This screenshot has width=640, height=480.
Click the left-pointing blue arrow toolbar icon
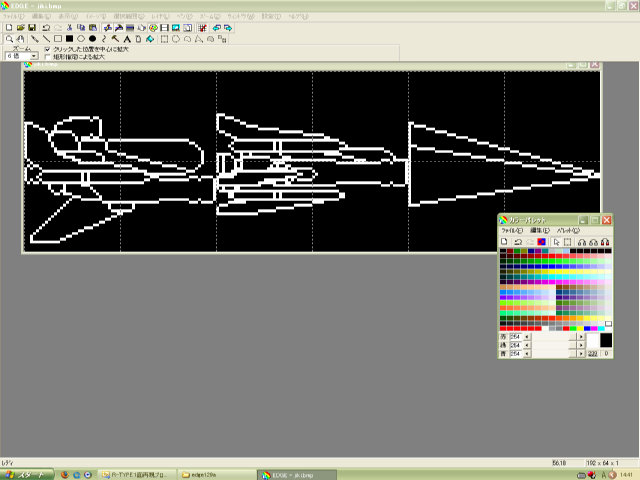coord(217,28)
